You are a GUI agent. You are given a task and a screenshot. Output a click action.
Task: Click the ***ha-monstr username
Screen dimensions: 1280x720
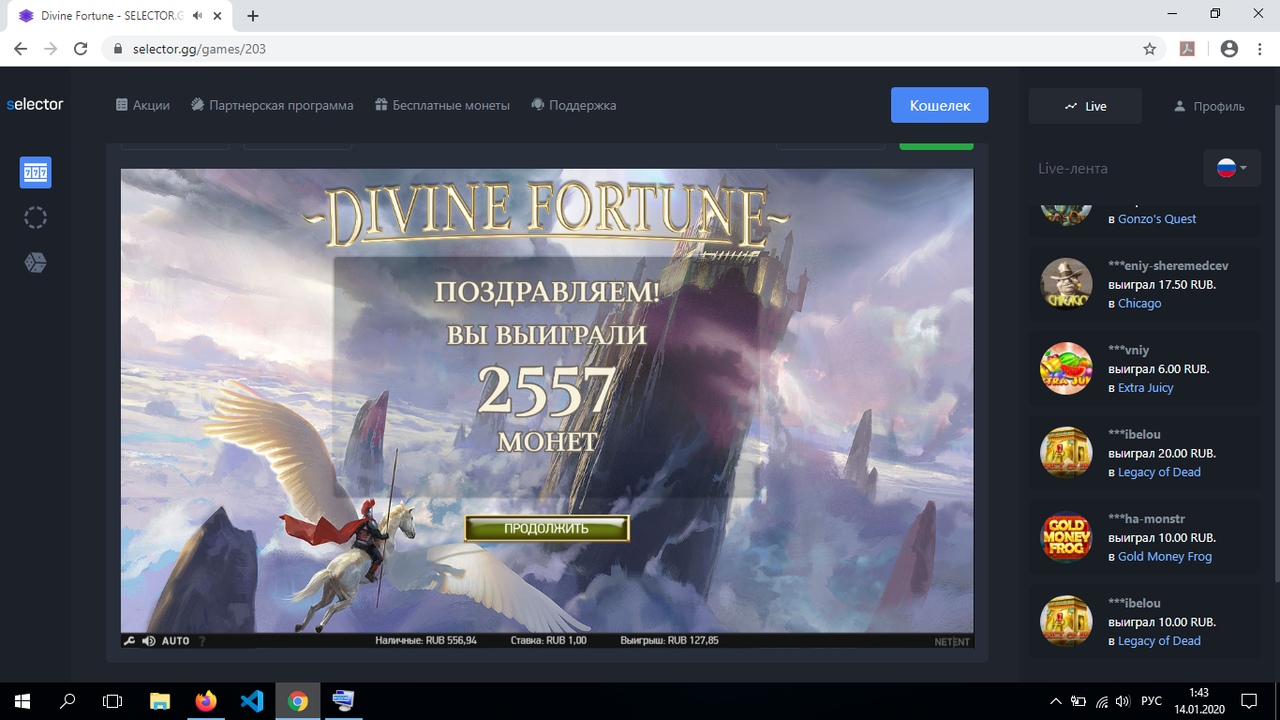(x=1147, y=519)
